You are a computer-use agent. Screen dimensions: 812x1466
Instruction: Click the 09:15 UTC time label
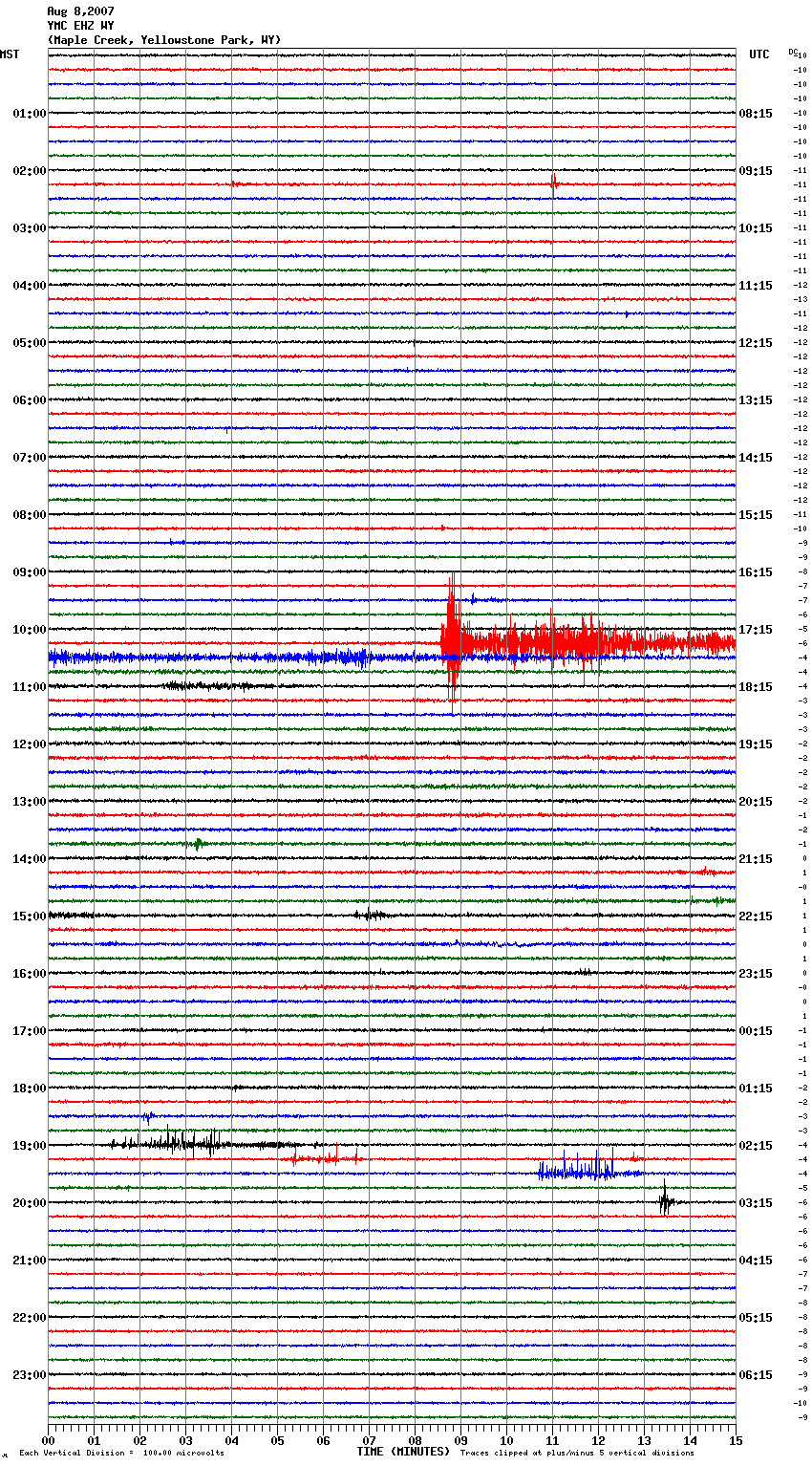tap(756, 171)
